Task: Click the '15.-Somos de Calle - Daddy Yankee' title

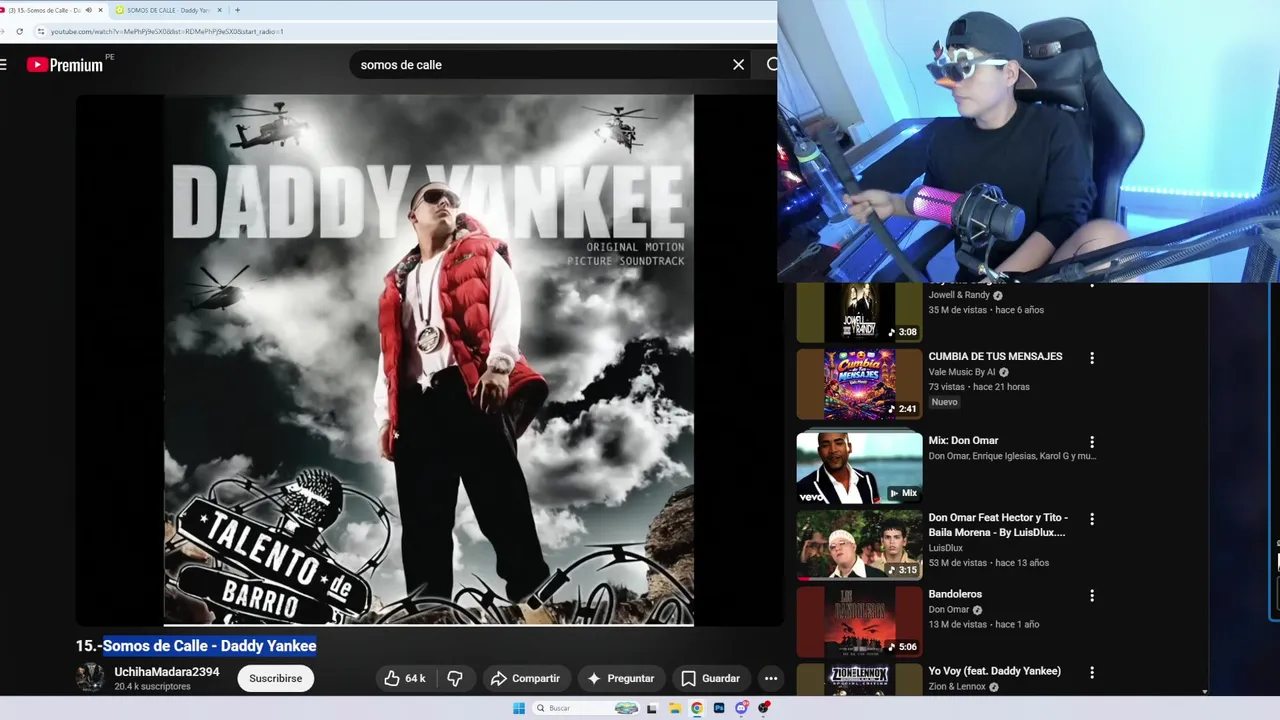Action: pyautogui.click(x=196, y=646)
